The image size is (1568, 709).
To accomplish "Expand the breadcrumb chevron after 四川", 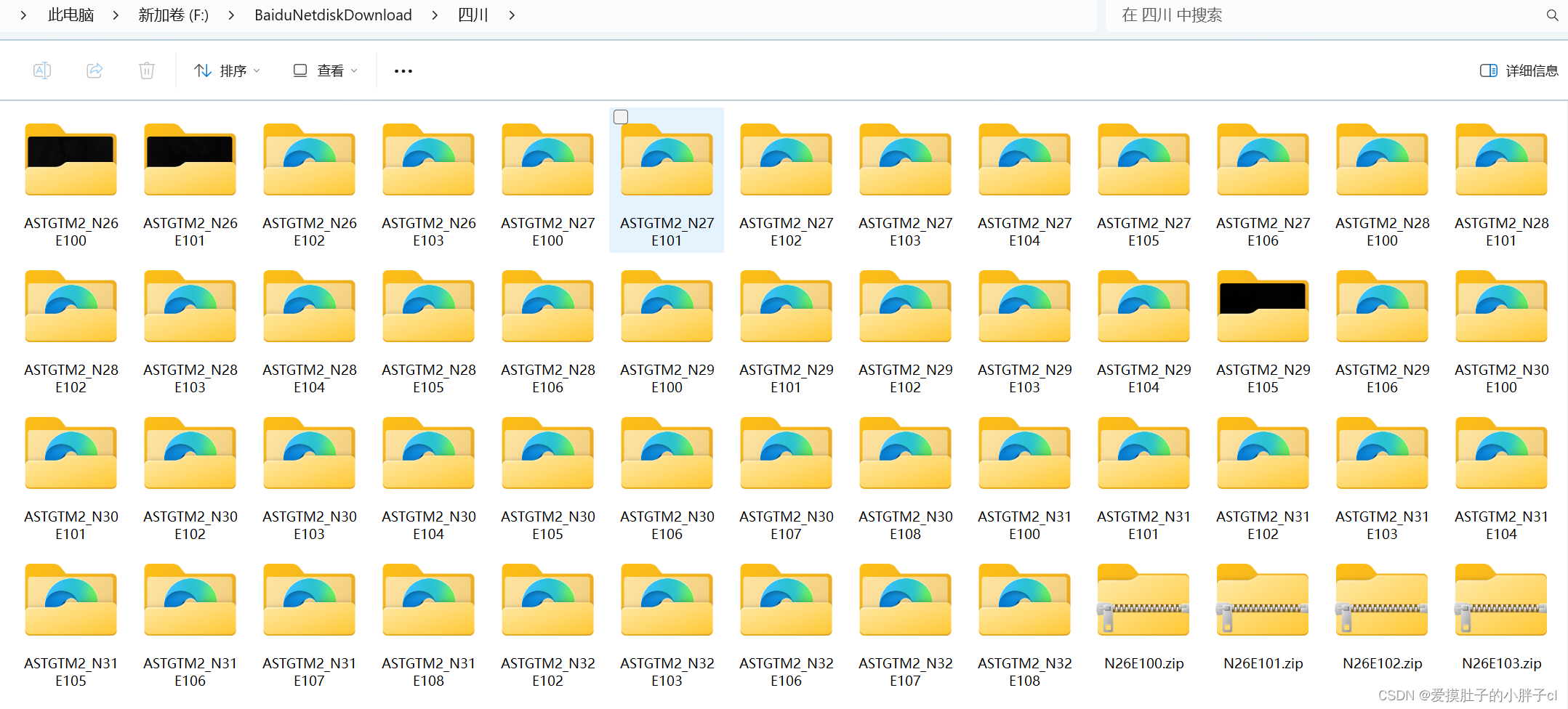I will point(511,15).
